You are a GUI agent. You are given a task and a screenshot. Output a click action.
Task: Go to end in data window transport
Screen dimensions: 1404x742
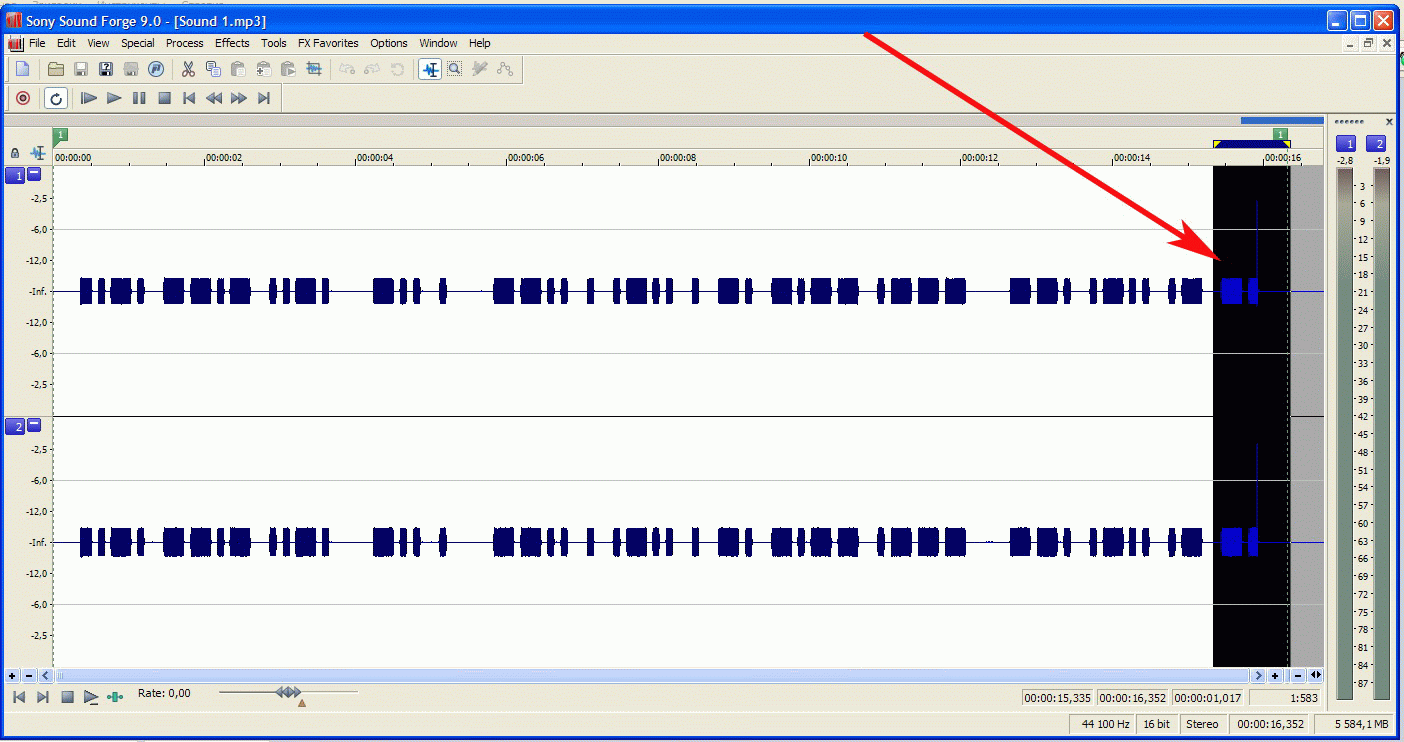click(43, 696)
